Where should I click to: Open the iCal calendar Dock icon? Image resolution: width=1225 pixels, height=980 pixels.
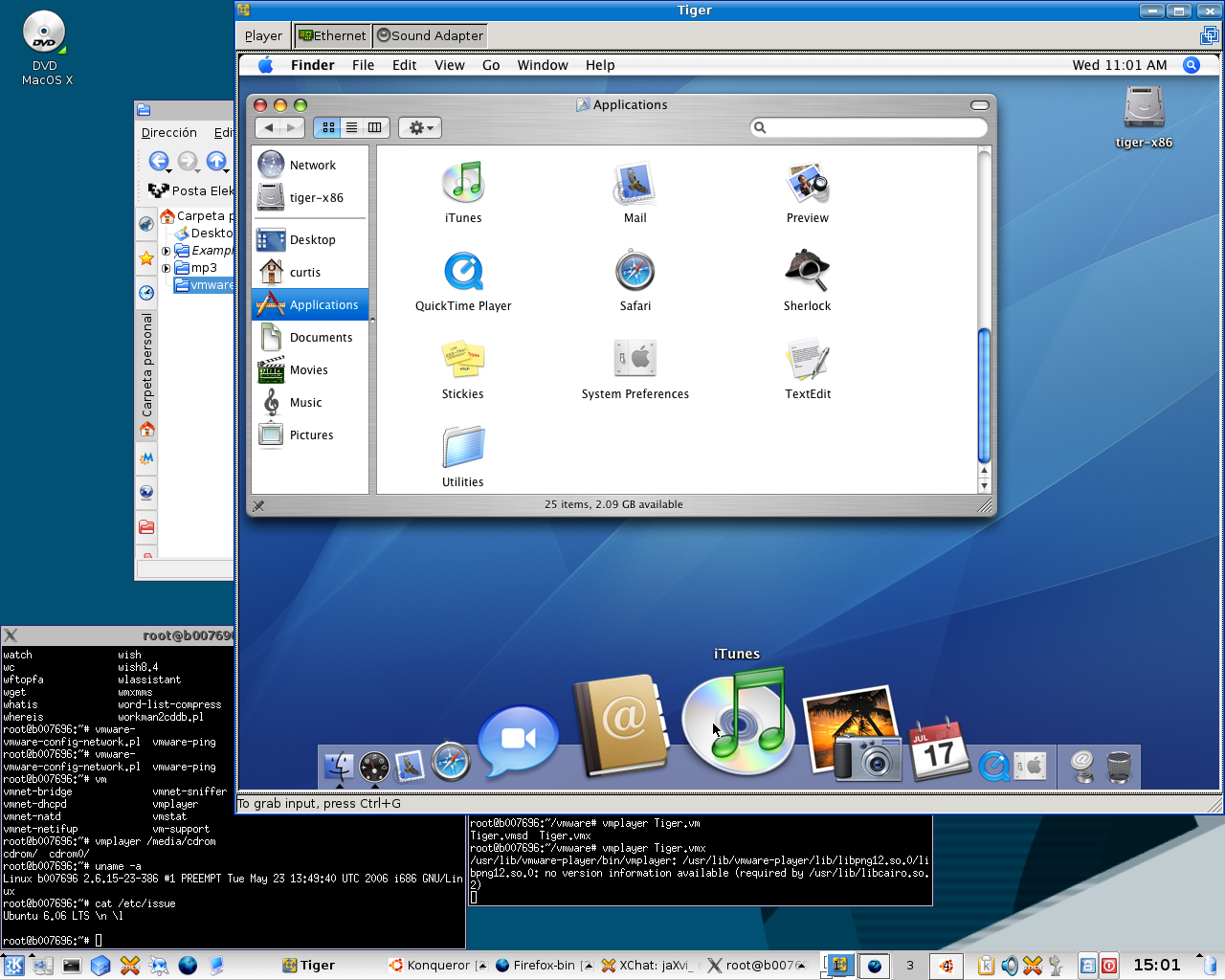tap(939, 749)
